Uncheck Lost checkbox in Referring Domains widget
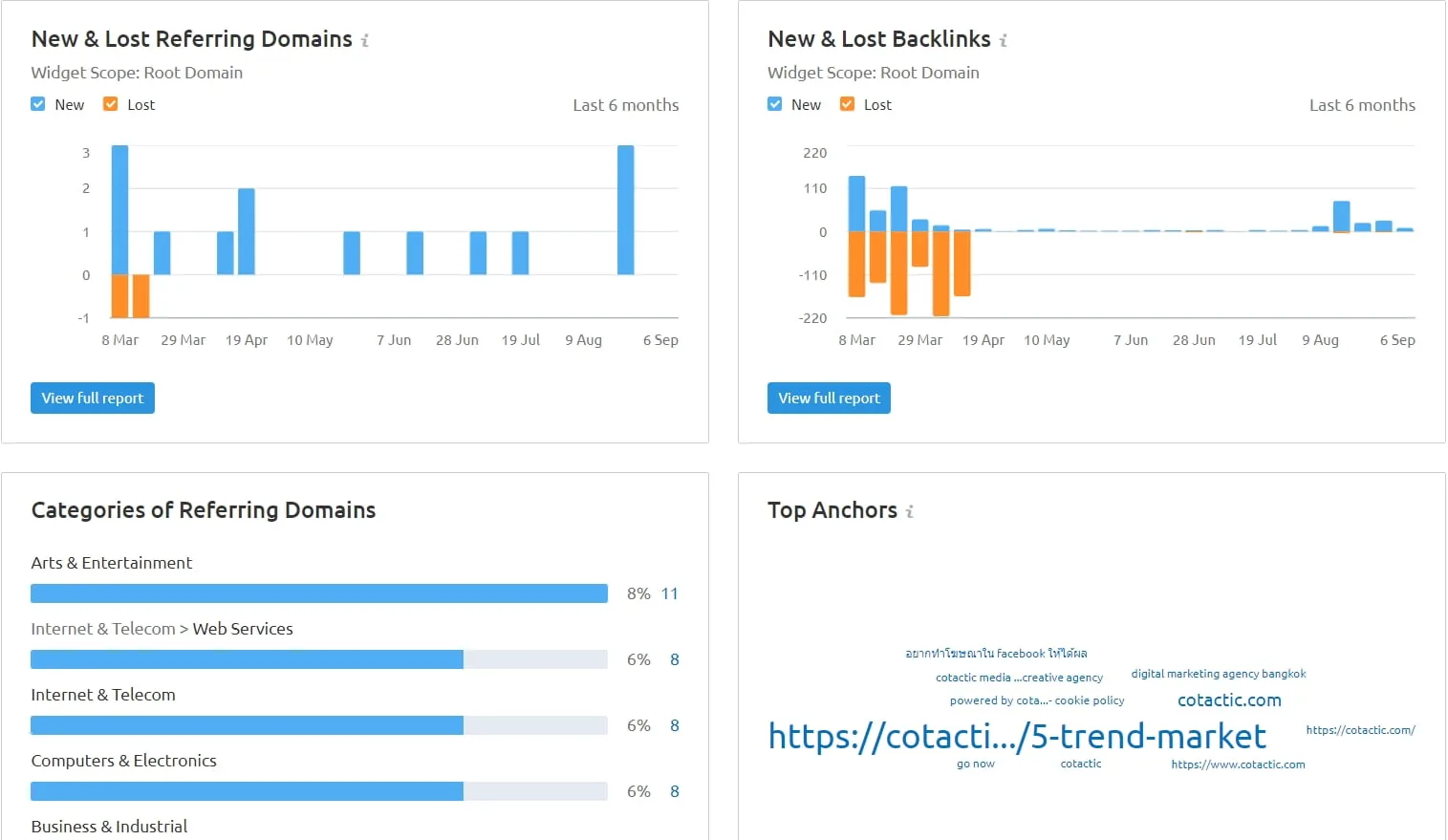 (x=111, y=104)
